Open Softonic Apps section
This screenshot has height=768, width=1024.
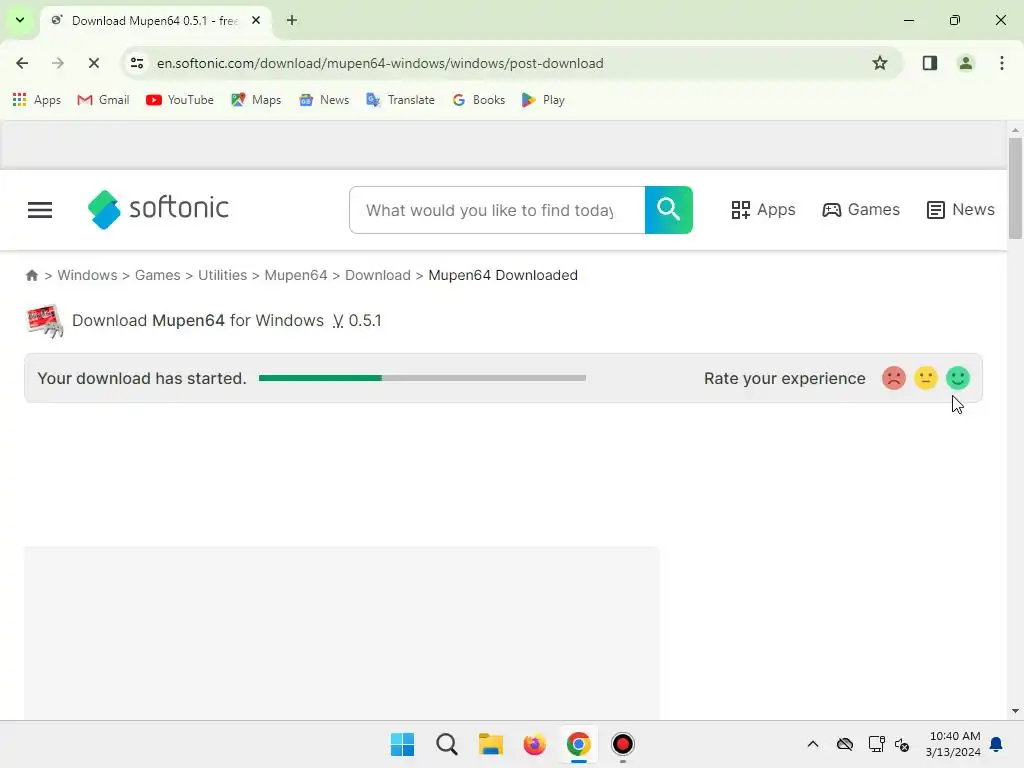tap(763, 210)
